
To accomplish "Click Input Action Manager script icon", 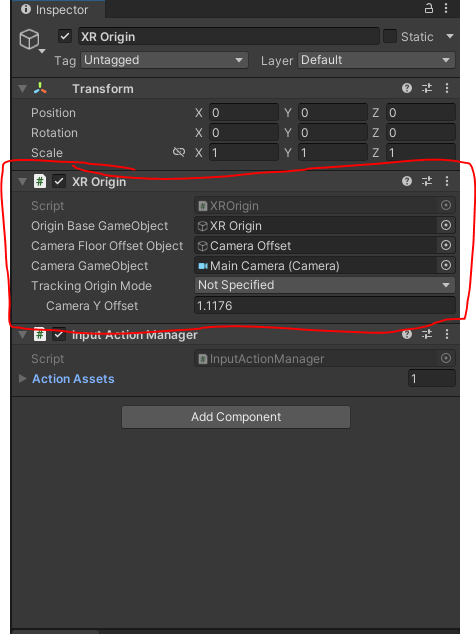I will (x=40, y=334).
